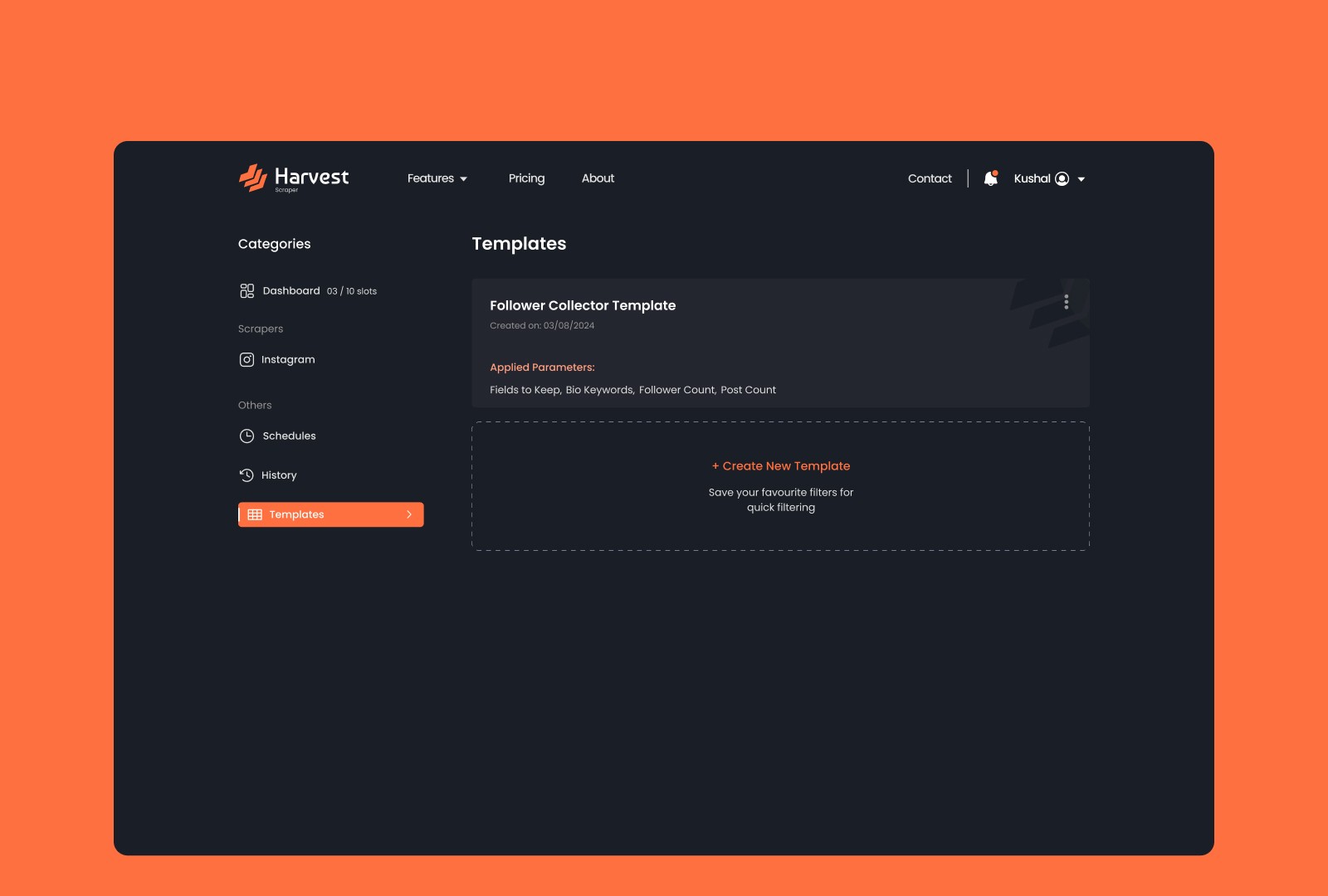The image size is (1328, 896).
Task: Open the History section
Action: (x=279, y=475)
